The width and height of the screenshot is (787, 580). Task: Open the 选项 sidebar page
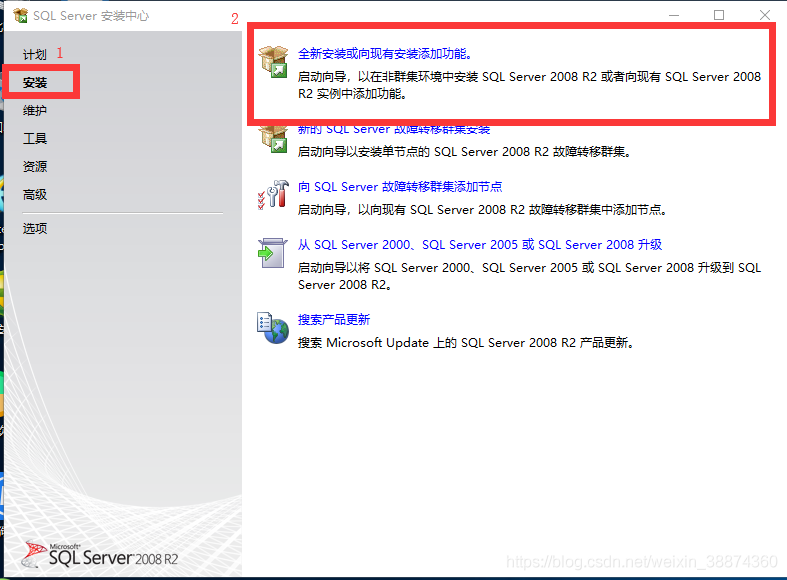35,229
